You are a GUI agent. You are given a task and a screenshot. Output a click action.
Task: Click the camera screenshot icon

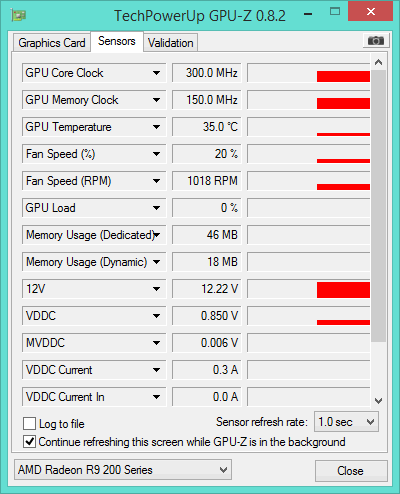[376, 41]
